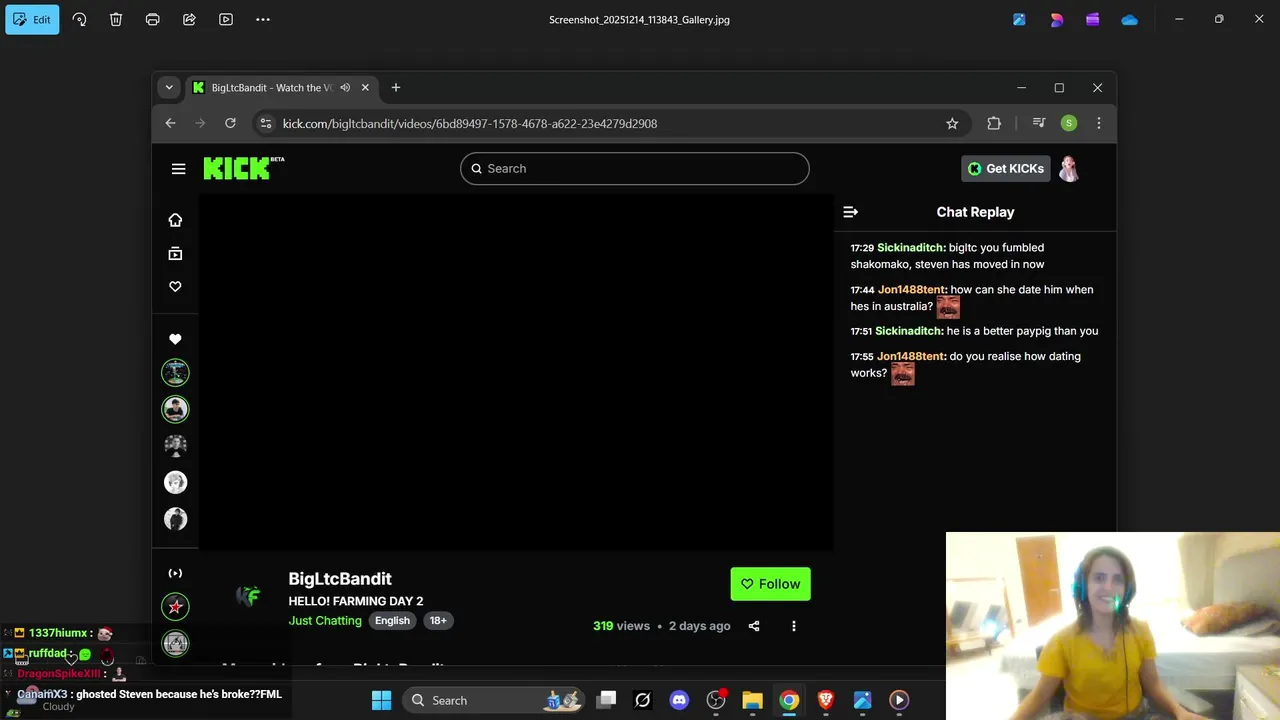
Task: Open the Windows Start menu
Action: pyautogui.click(x=382, y=700)
